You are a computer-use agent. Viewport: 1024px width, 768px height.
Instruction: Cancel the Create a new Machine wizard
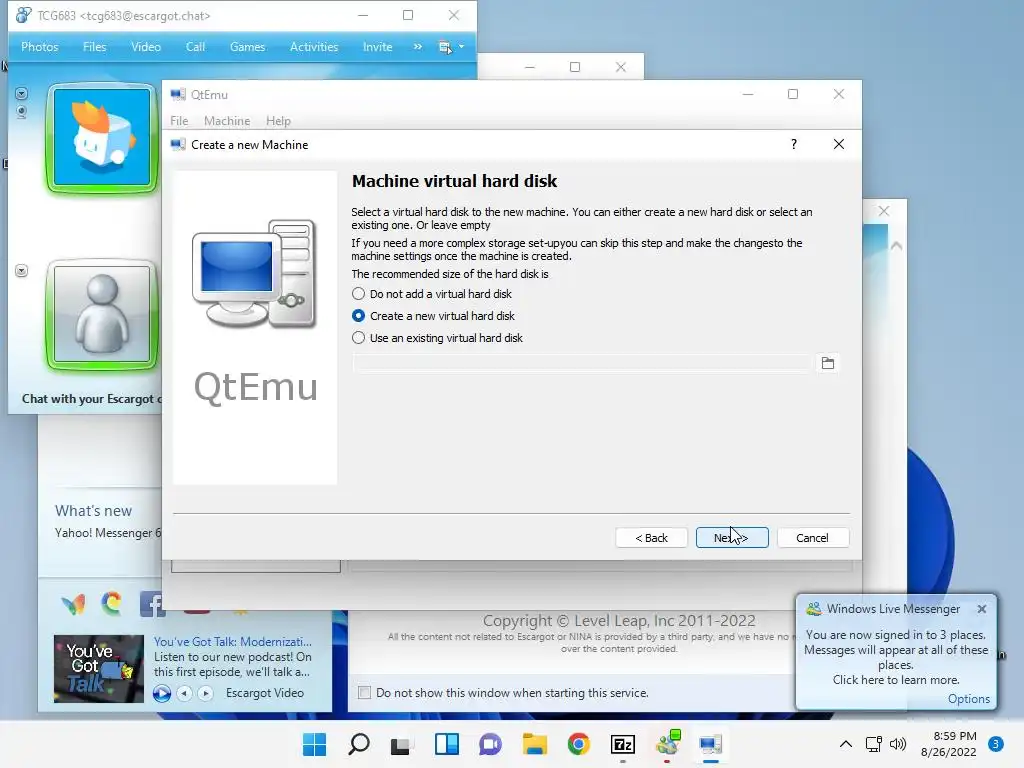[812, 538]
